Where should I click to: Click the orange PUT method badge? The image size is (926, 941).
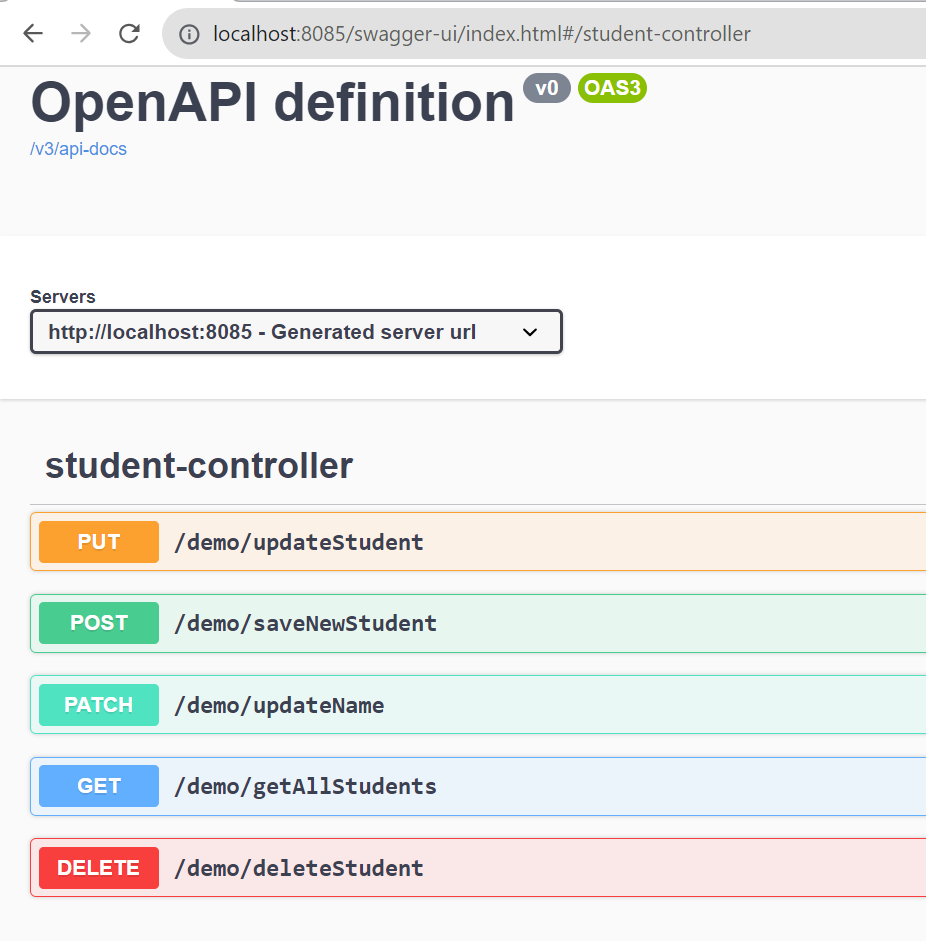[99, 542]
